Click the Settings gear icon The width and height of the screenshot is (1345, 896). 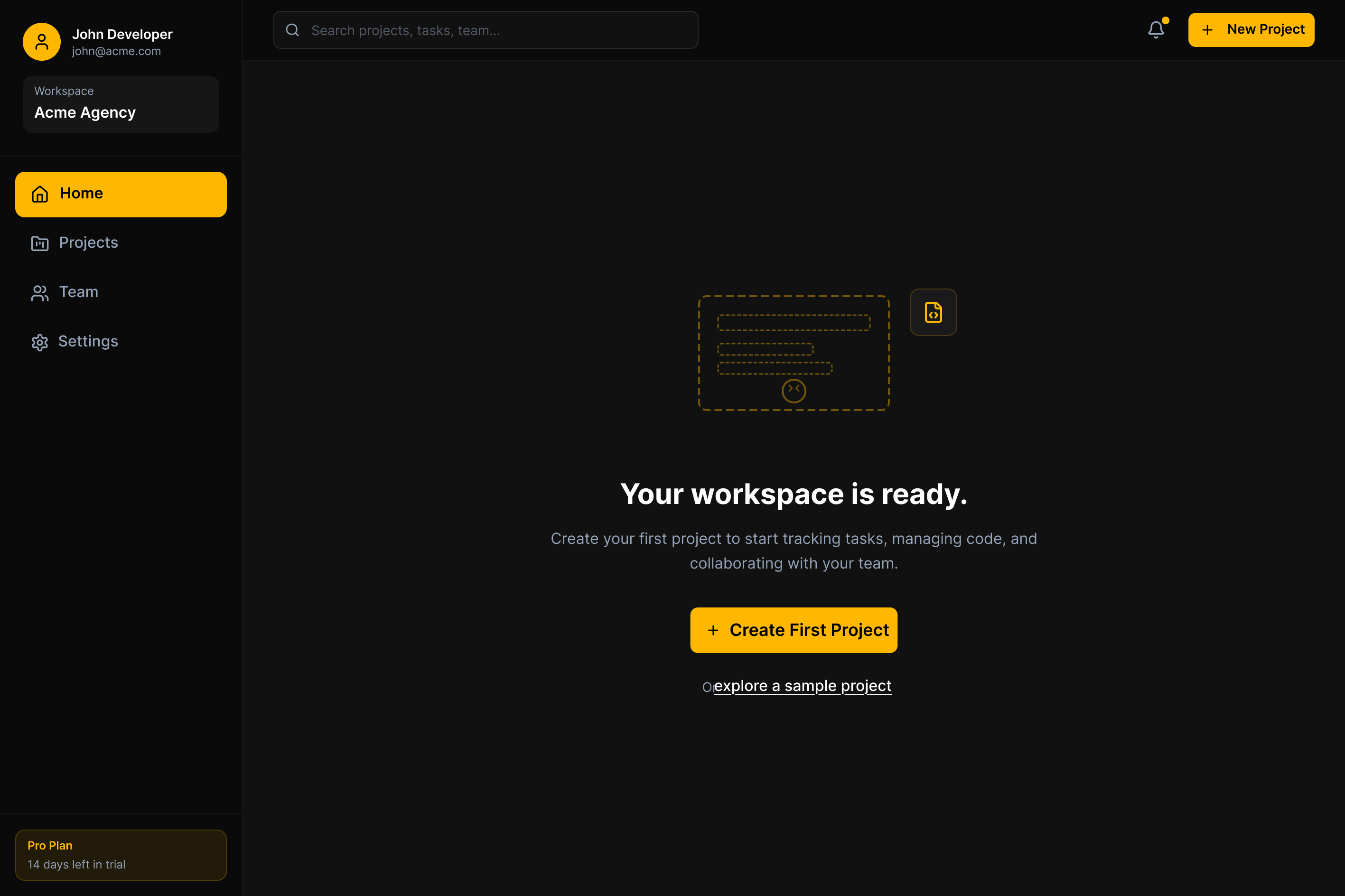click(x=39, y=342)
